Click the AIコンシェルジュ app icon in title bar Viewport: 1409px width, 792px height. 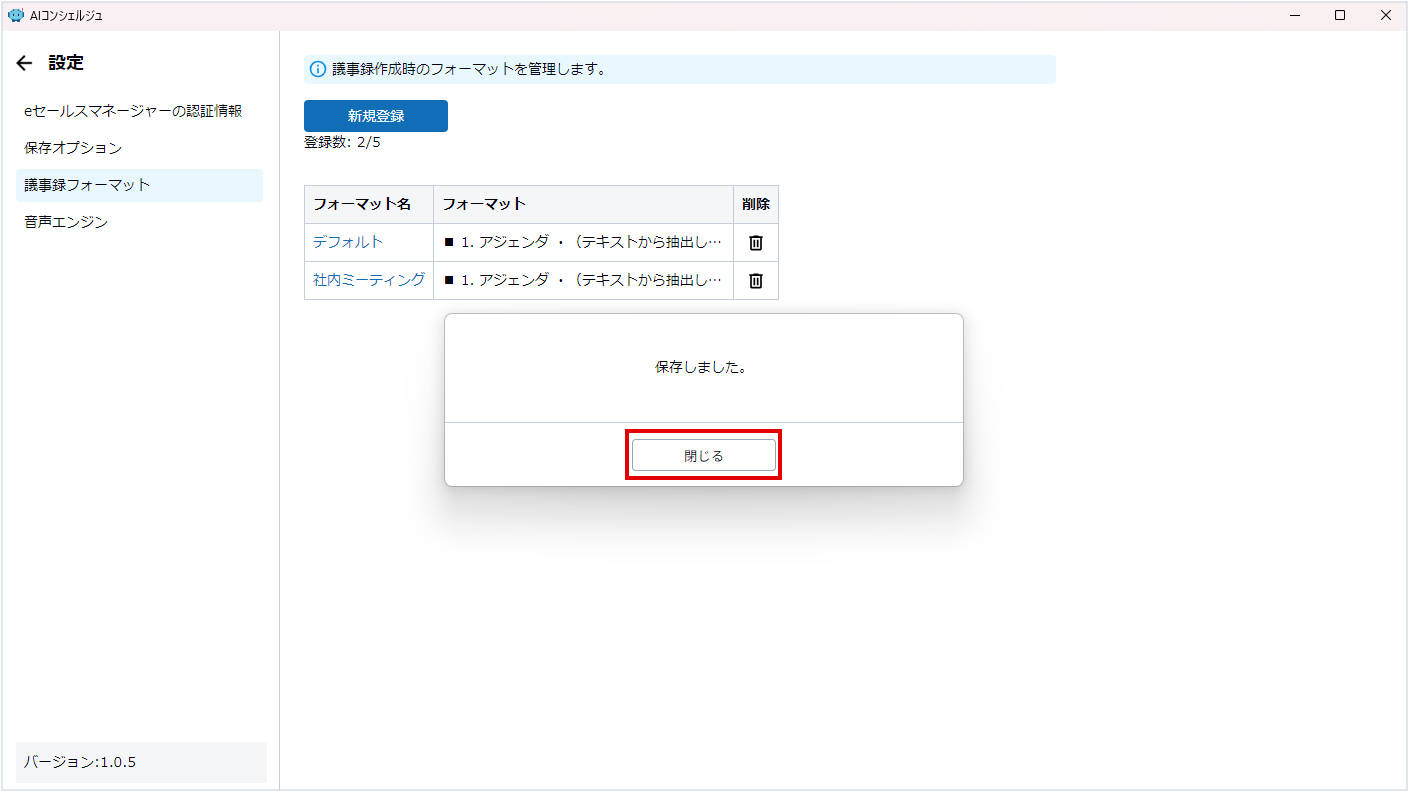(x=15, y=15)
